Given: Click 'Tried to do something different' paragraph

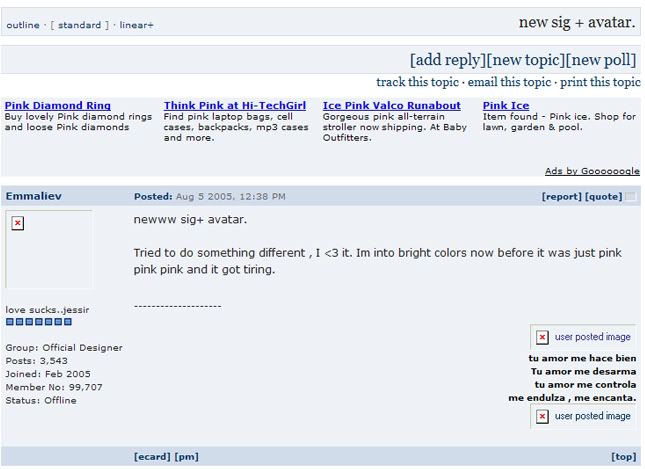Looking at the screenshot, I should 377,261.
